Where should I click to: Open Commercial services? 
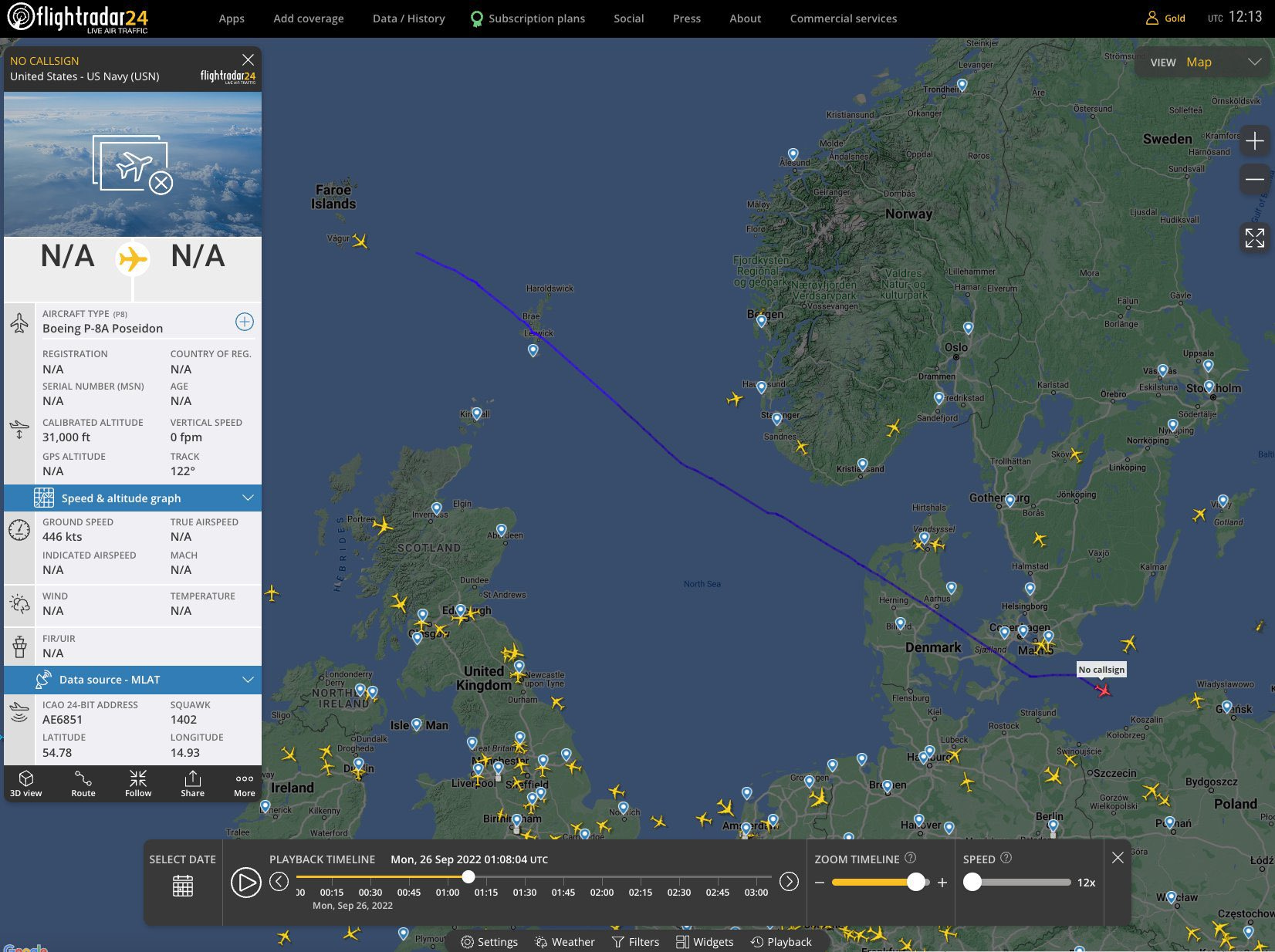pyautogui.click(x=844, y=19)
